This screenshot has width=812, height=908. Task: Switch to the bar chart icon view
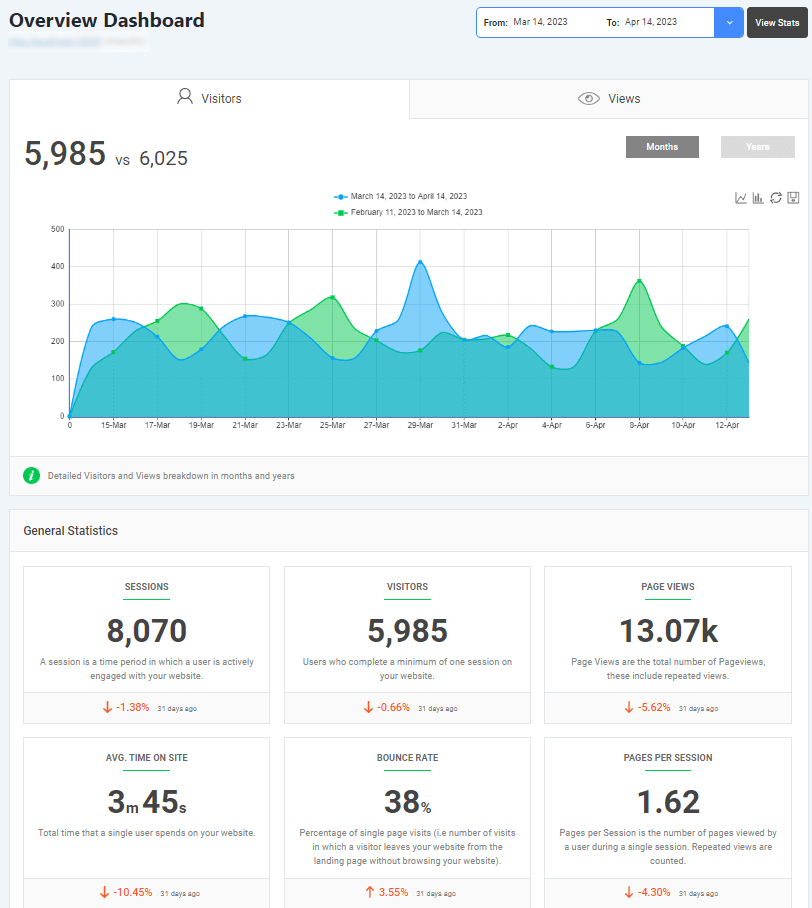[758, 198]
